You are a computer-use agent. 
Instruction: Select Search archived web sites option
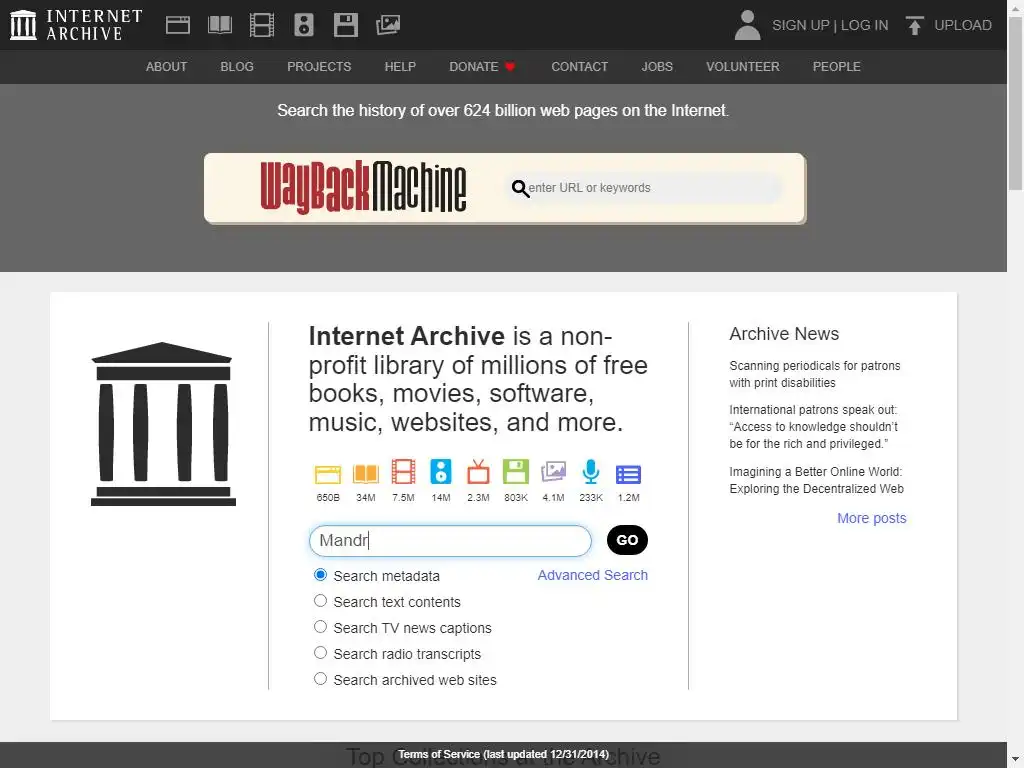click(x=320, y=679)
